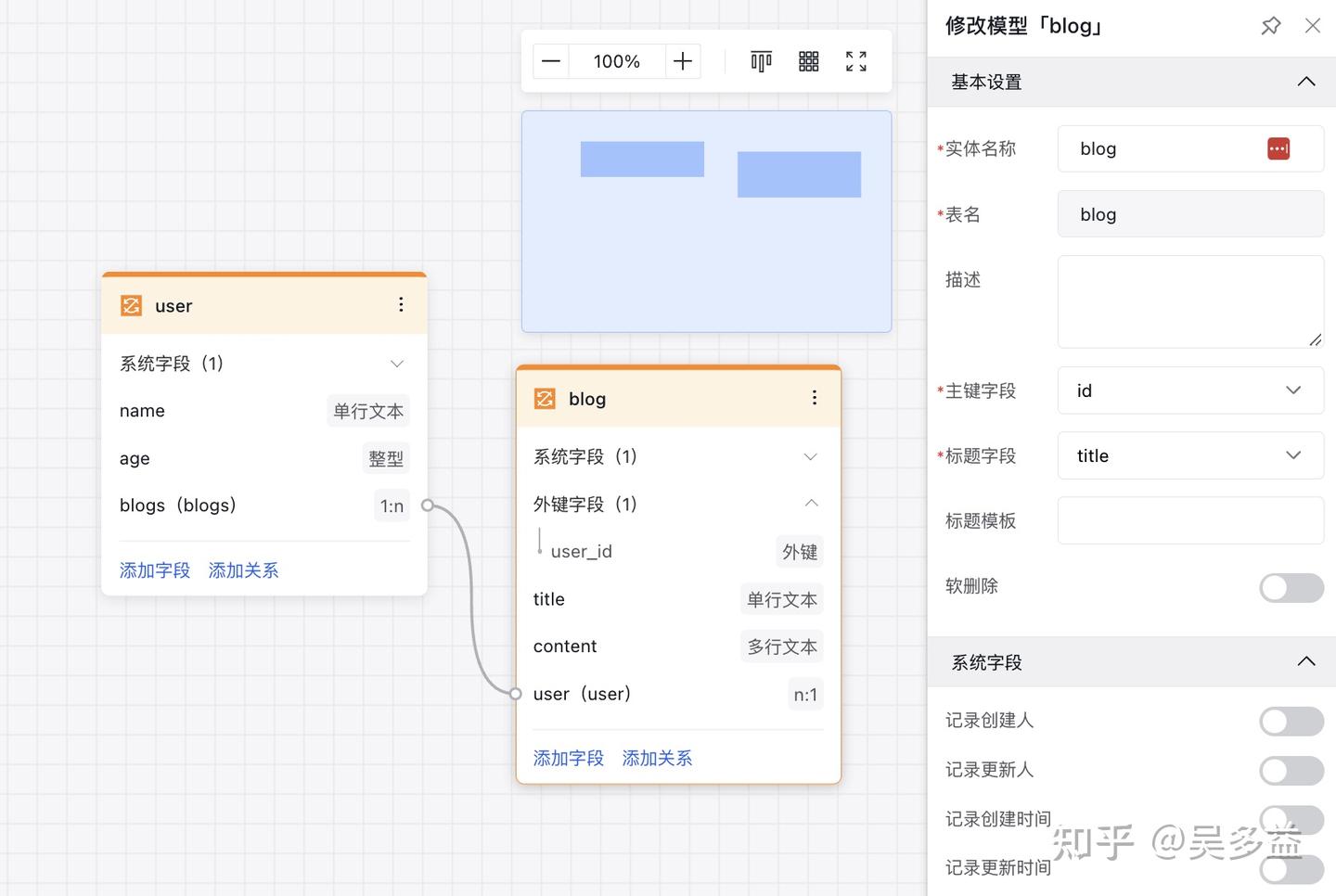Click the orange model icon on blog card

click(545, 398)
